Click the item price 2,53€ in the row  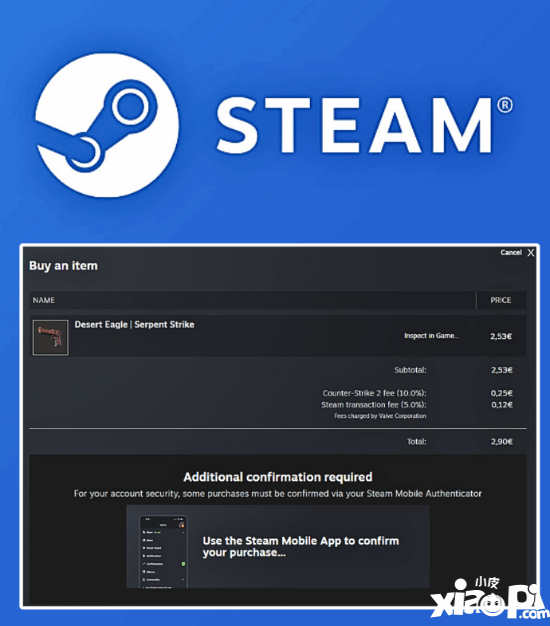coord(501,336)
